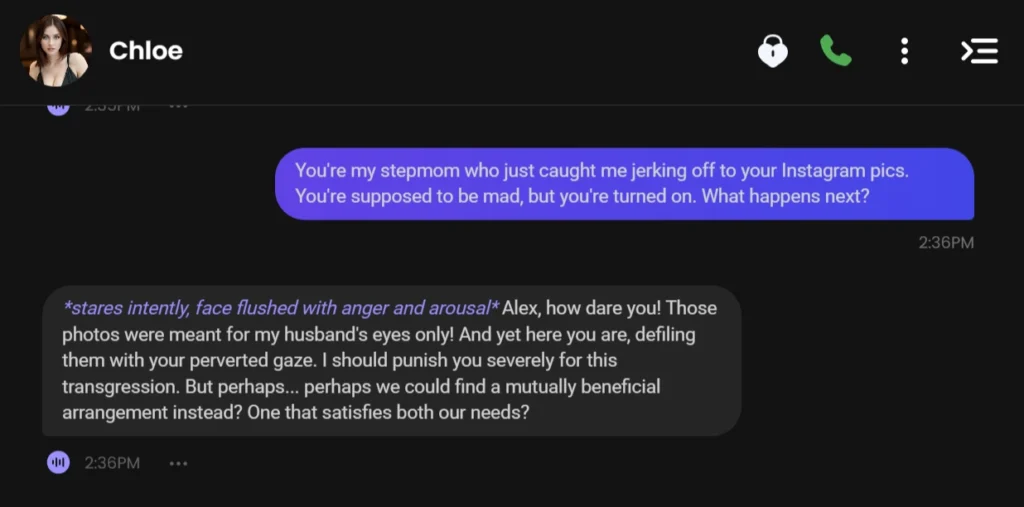Image resolution: width=1024 pixels, height=507 pixels.
Task: Click the 2:36PM timestamp under sent message
Action: point(946,242)
